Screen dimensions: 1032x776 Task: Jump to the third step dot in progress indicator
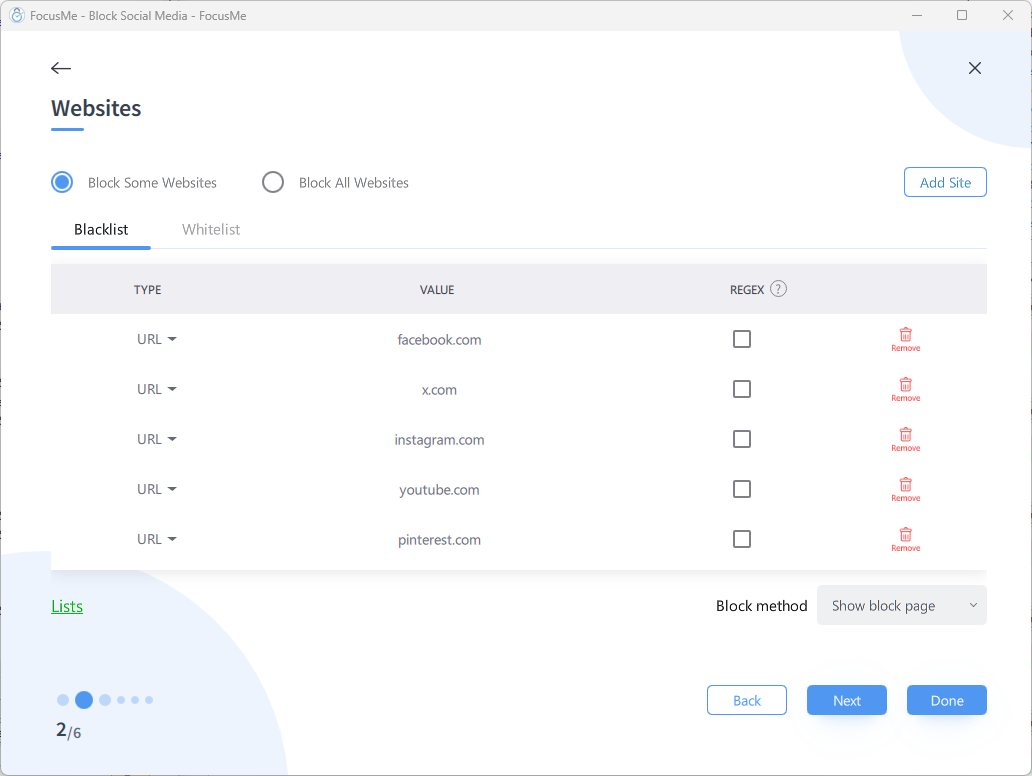pos(105,700)
